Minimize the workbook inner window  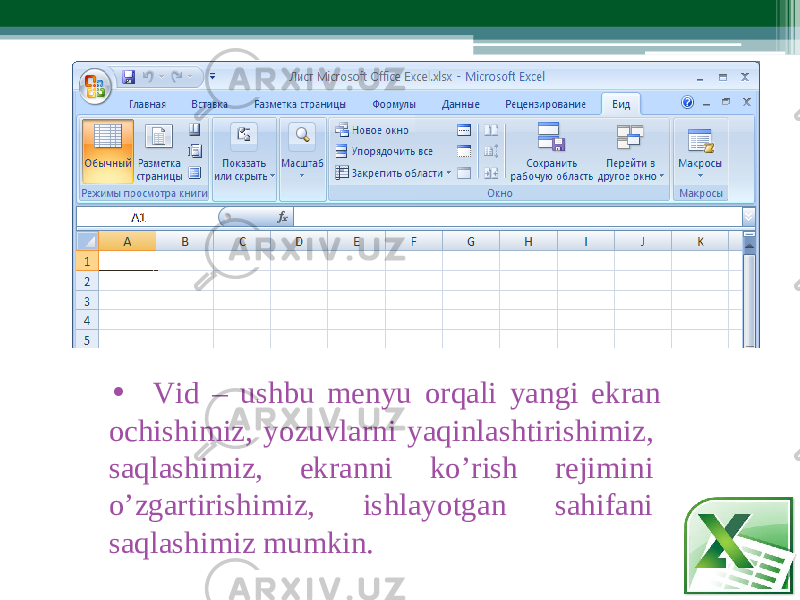(x=707, y=104)
